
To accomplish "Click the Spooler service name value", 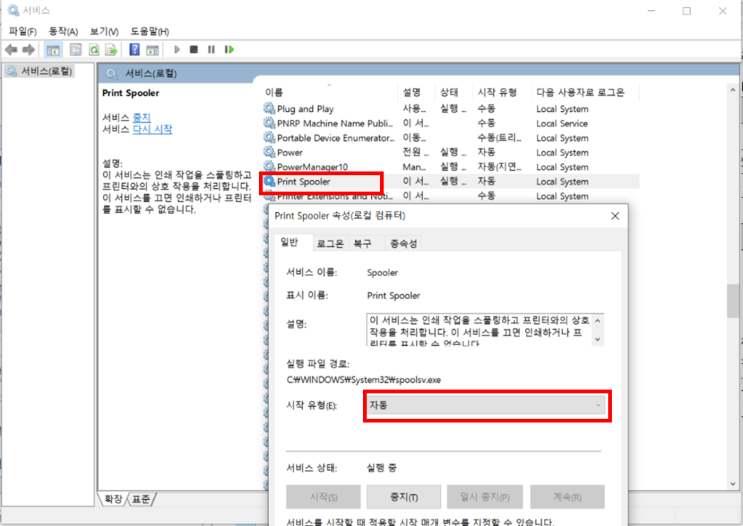I will (x=382, y=272).
